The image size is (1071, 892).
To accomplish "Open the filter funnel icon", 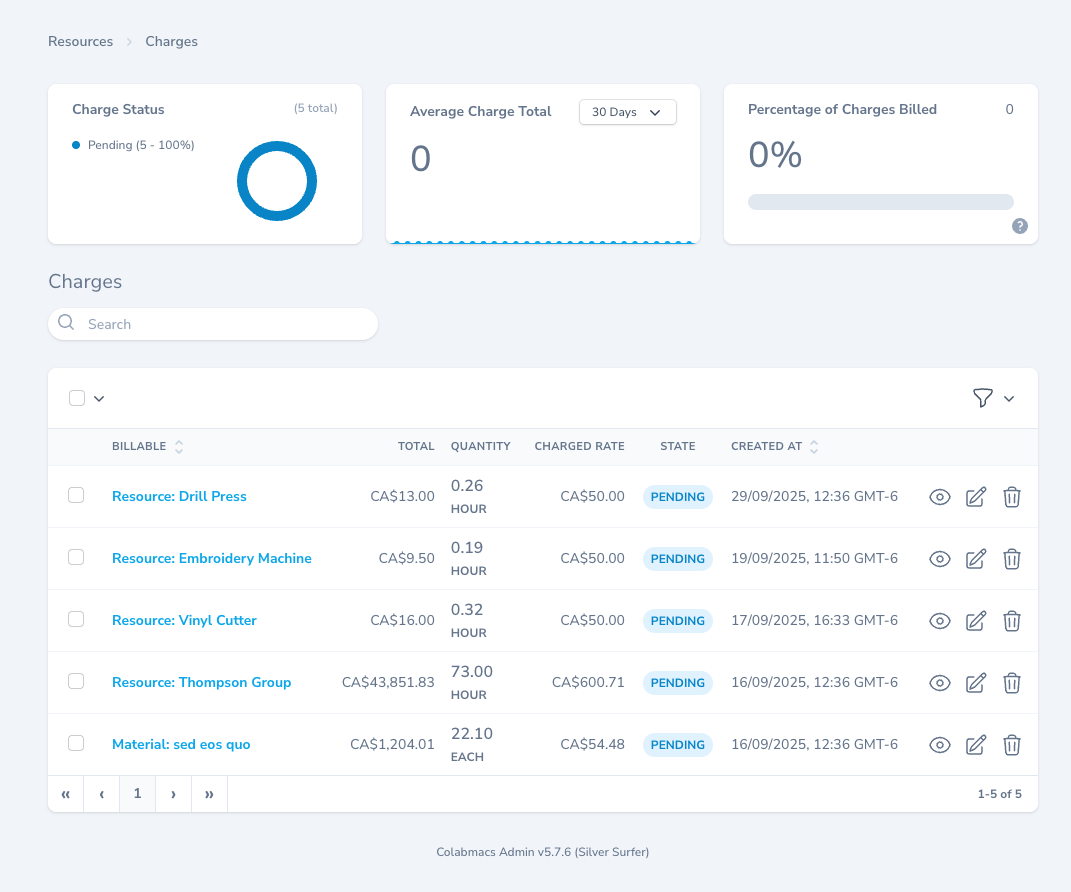I will [983, 398].
